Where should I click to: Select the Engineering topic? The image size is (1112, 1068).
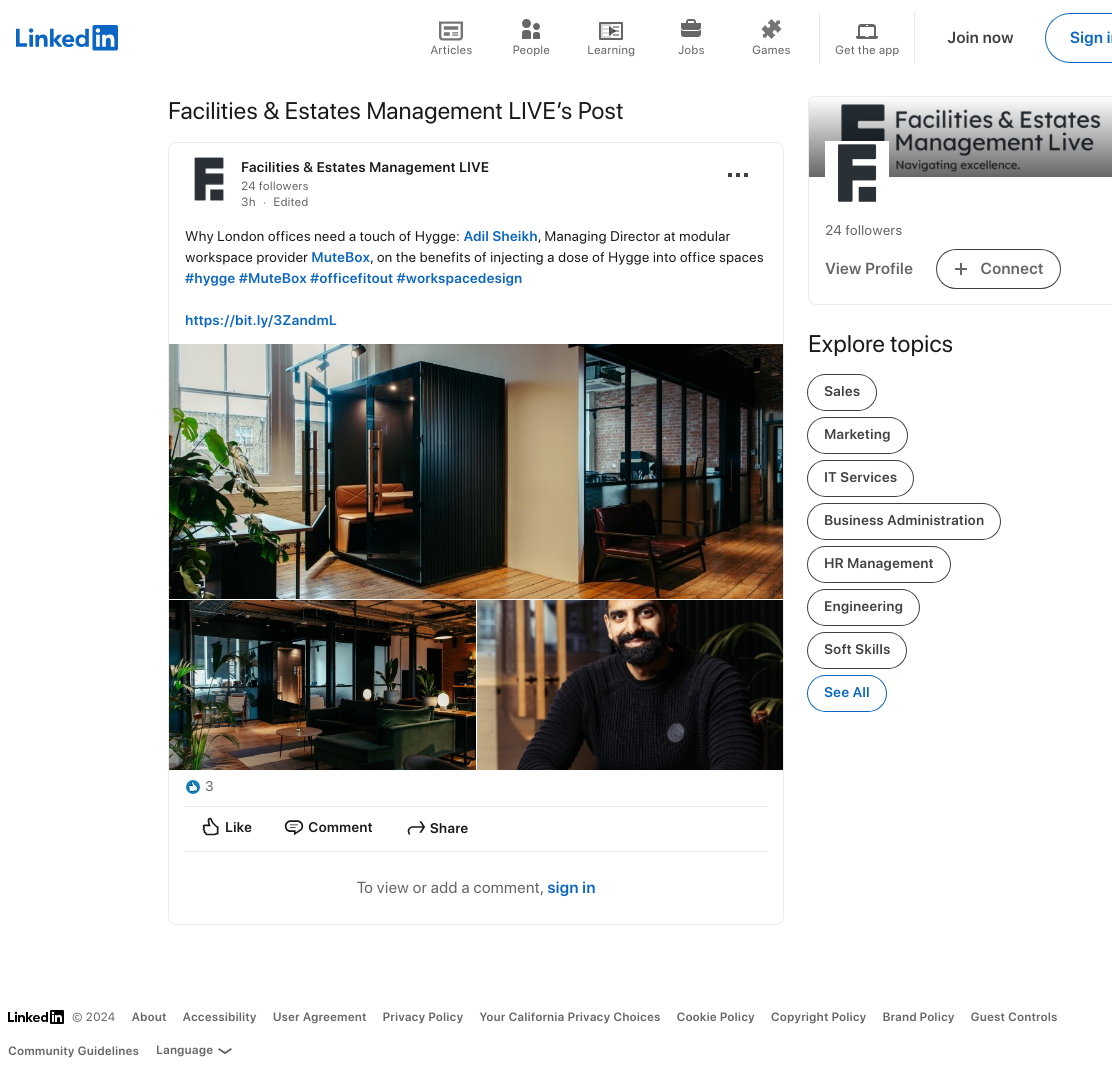[863, 607]
